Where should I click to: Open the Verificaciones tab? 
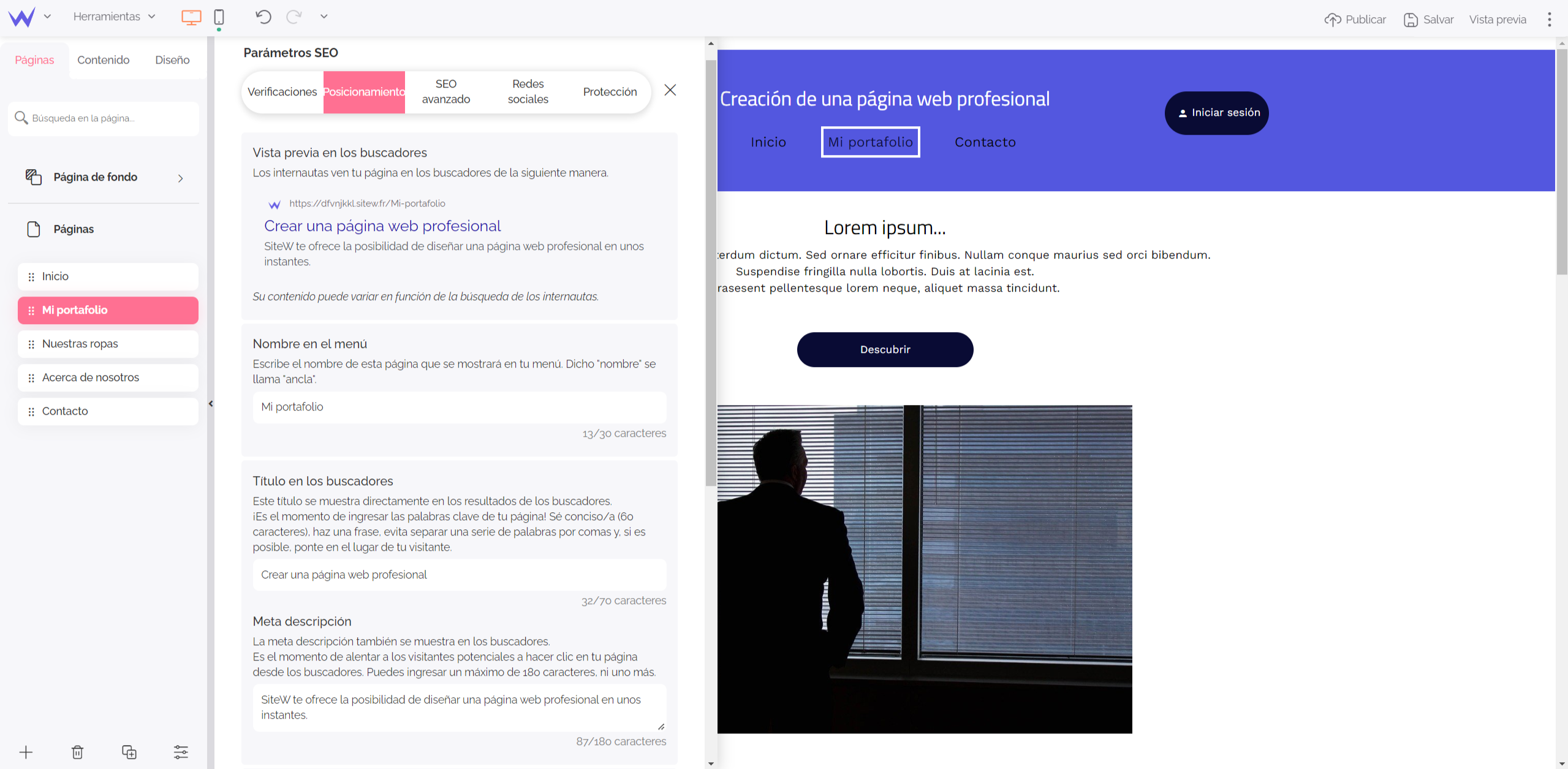(x=282, y=92)
